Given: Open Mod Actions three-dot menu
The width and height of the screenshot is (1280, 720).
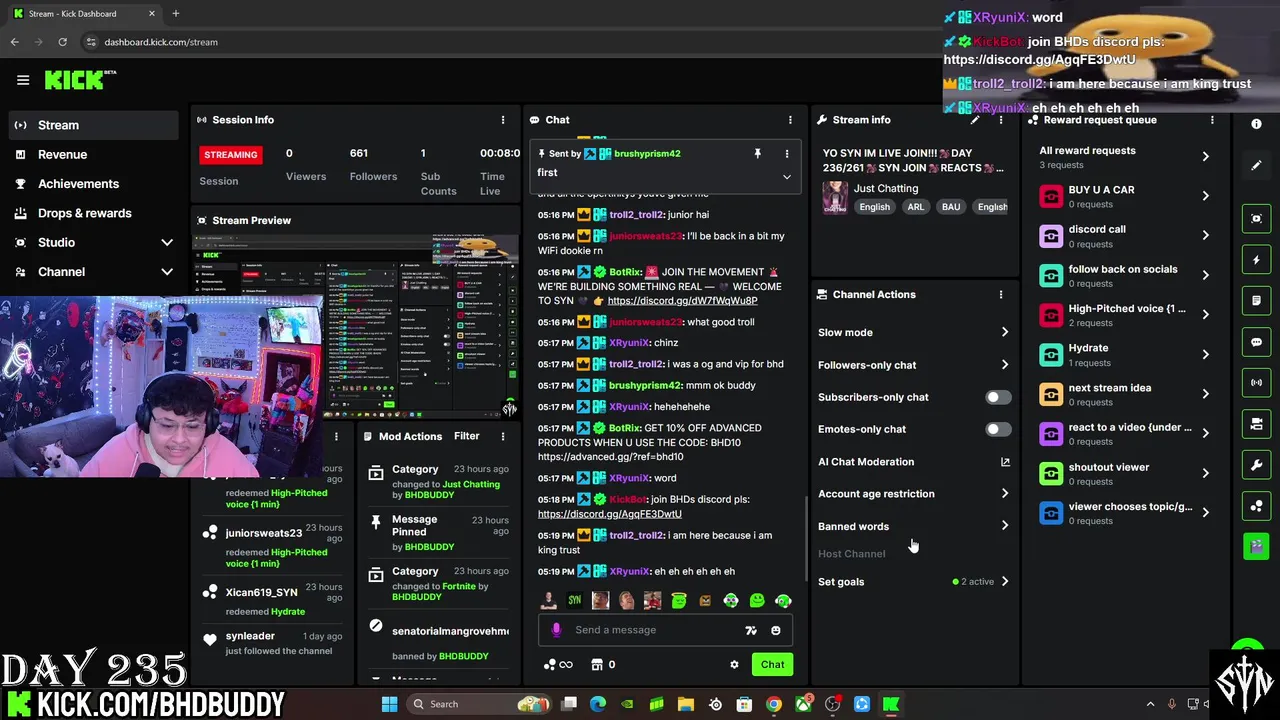Looking at the screenshot, I should click(503, 437).
